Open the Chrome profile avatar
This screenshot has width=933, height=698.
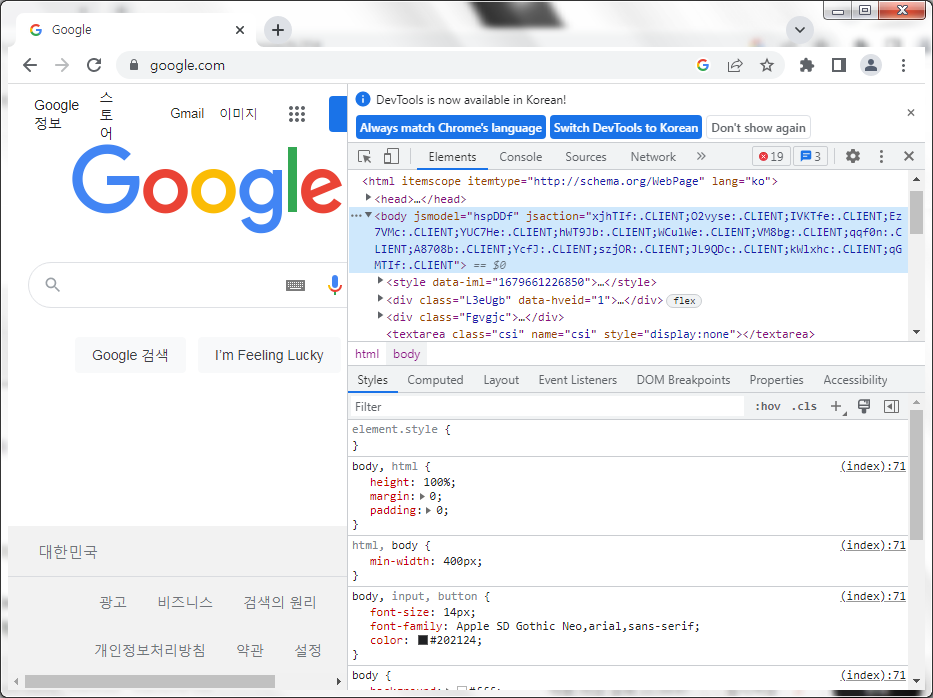[x=871, y=65]
